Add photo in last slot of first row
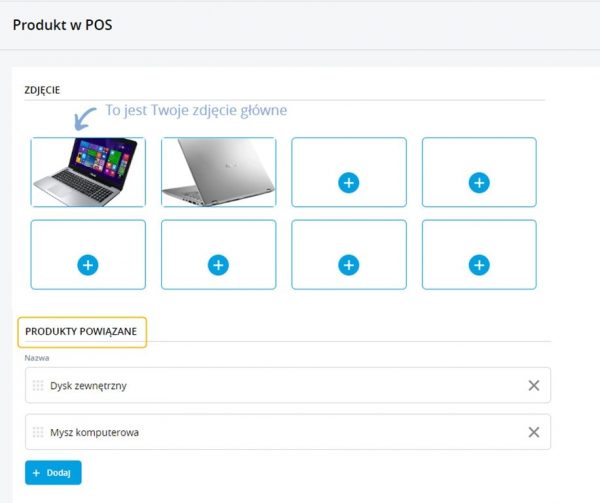This screenshot has height=503, width=600. pos(479,183)
